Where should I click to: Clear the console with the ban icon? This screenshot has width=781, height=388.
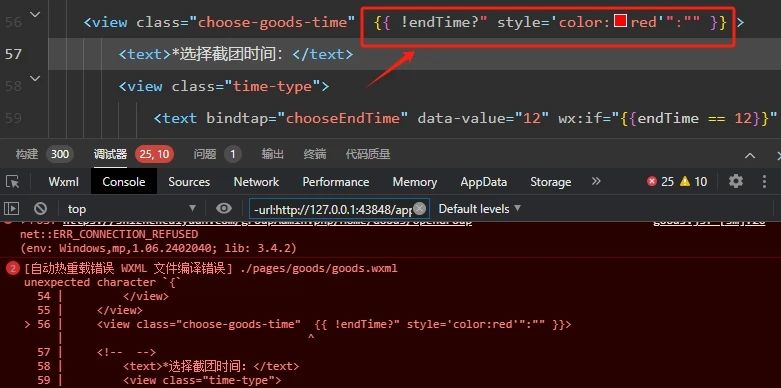click(40, 208)
